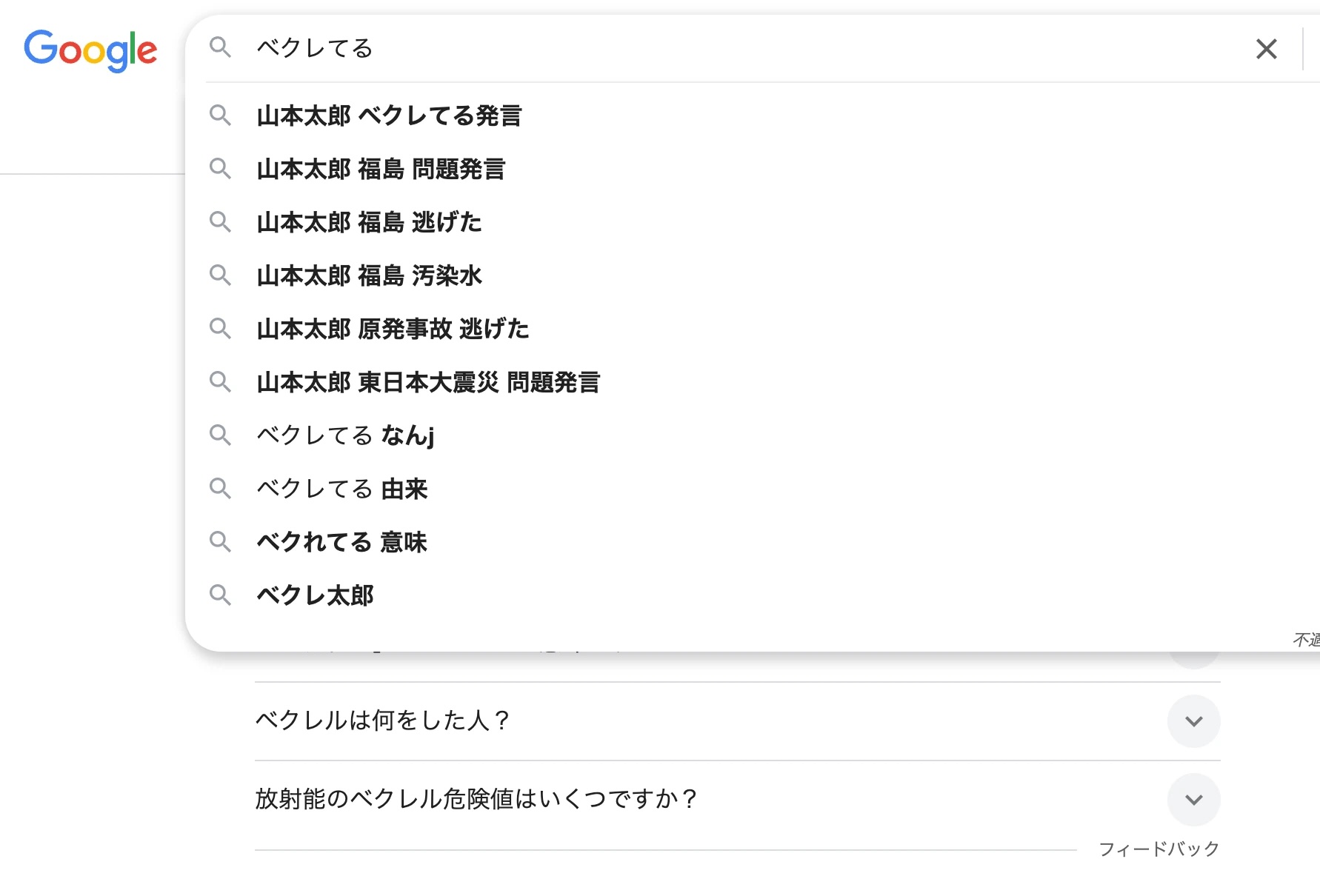Click into the ベクレてる search input field
Screen dimensions: 1320x896
point(667,49)
